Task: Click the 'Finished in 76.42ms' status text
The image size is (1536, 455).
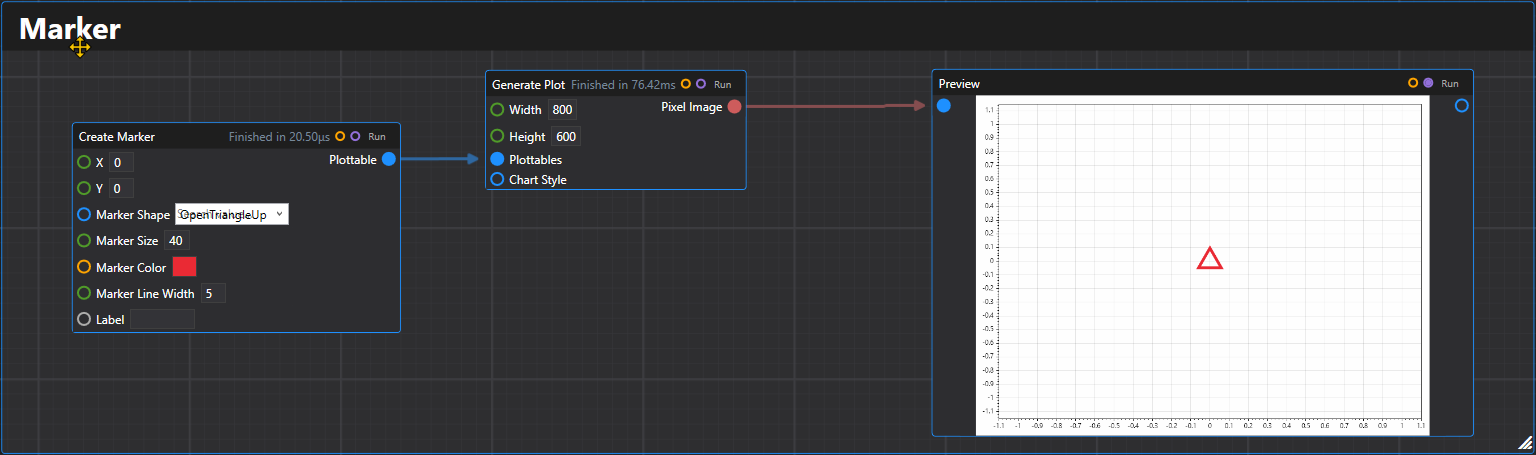Action: [623, 84]
